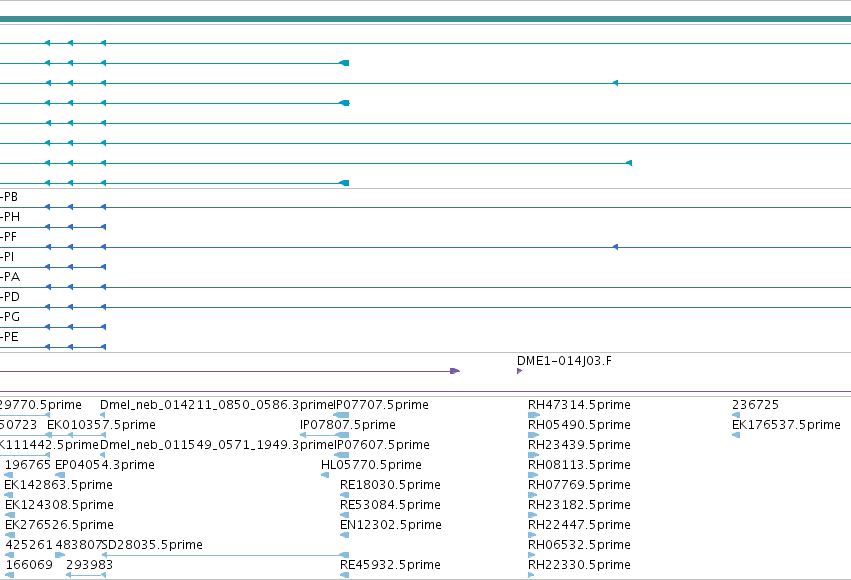Select the IP07707.5prime EST label
Screen dimensions: 851x580
point(381,405)
